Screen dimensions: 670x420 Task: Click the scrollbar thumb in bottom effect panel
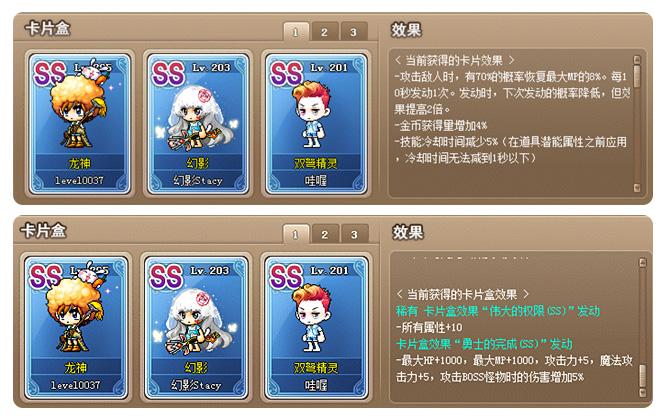[642, 376]
